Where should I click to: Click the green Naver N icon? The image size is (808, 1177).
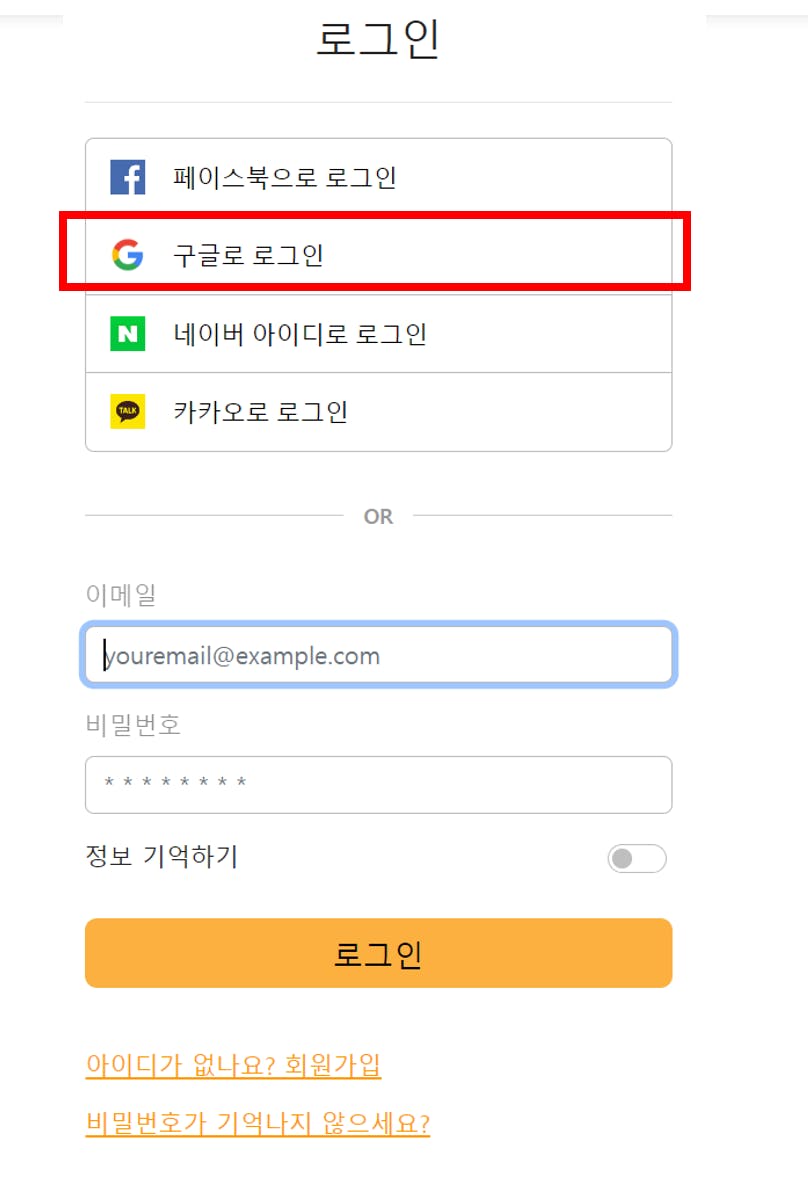click(x=128, y=333)
